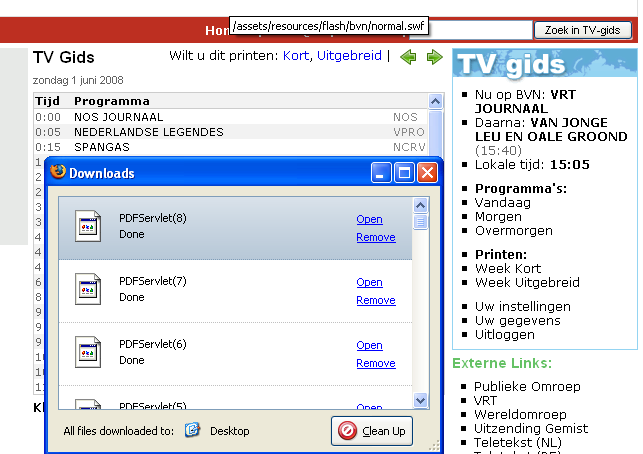The image size is (643, 454).
Task: Minimize the Downloads window
Action: pos(381,173)
